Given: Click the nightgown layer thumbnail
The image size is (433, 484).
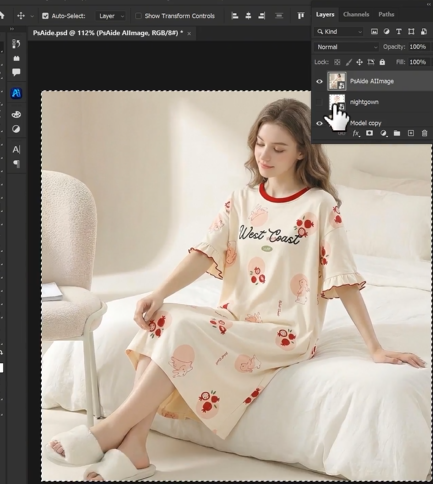Looking at the screenshot, I should click(x=337, y=102).
